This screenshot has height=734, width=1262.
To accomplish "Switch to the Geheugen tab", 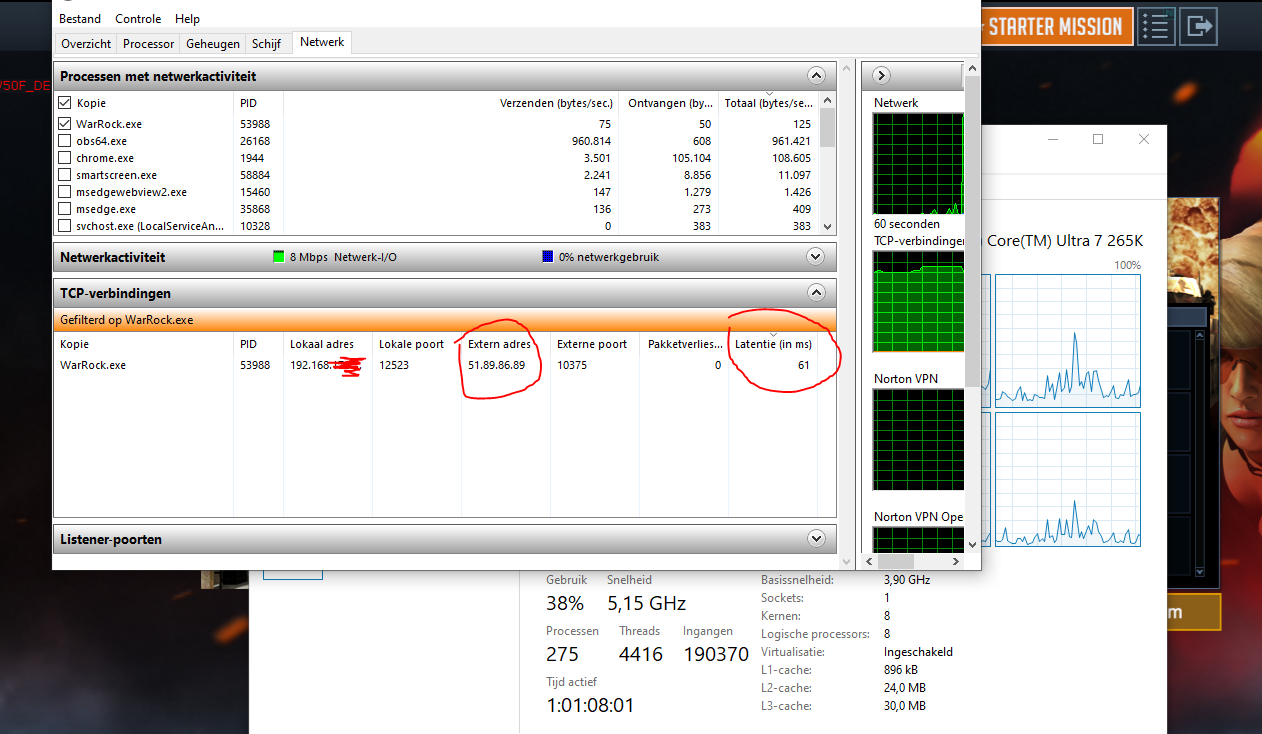I will [213, 44].
